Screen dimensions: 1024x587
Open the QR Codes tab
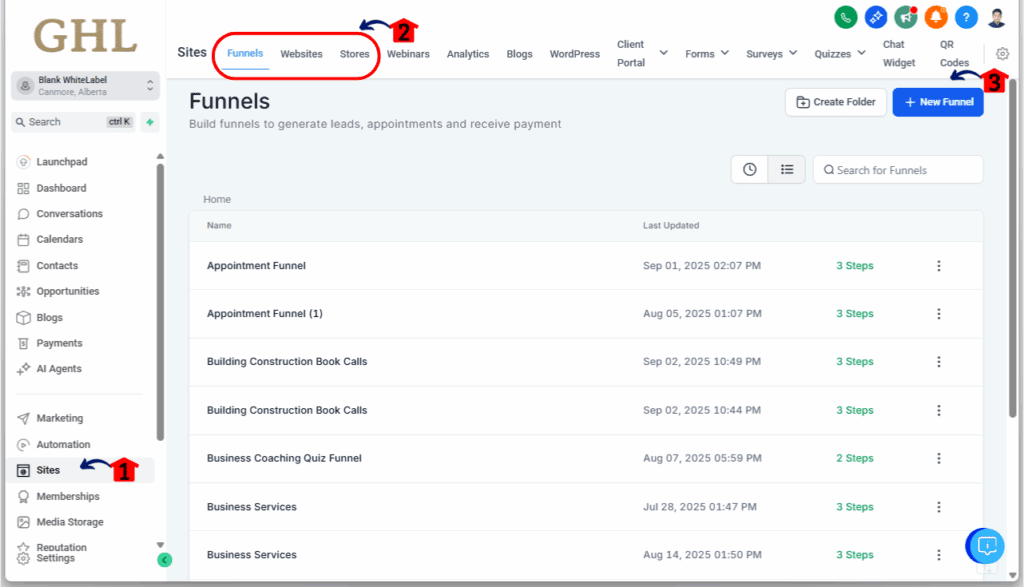point(954,54)
